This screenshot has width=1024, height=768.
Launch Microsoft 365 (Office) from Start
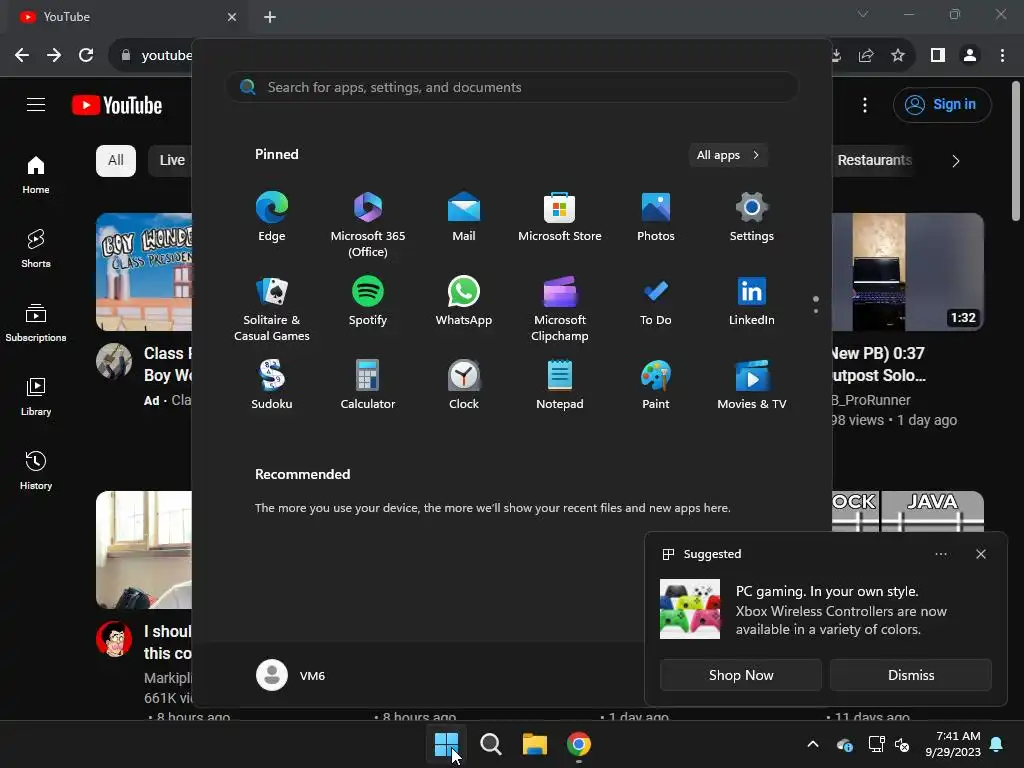coord(368,224)
